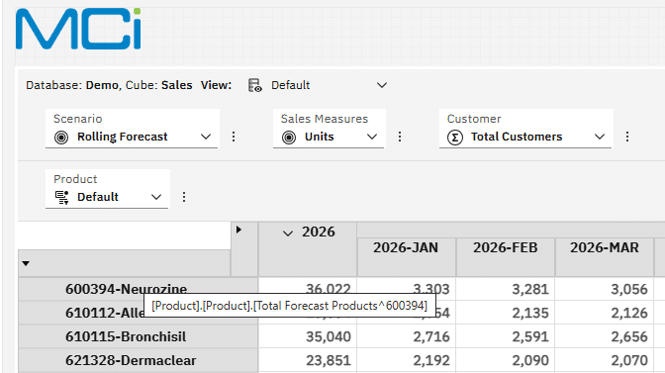Viewport: 665px width, 373px height.
Task: Open Scenario options kebab menu
Action: click(x=233, y=137)
